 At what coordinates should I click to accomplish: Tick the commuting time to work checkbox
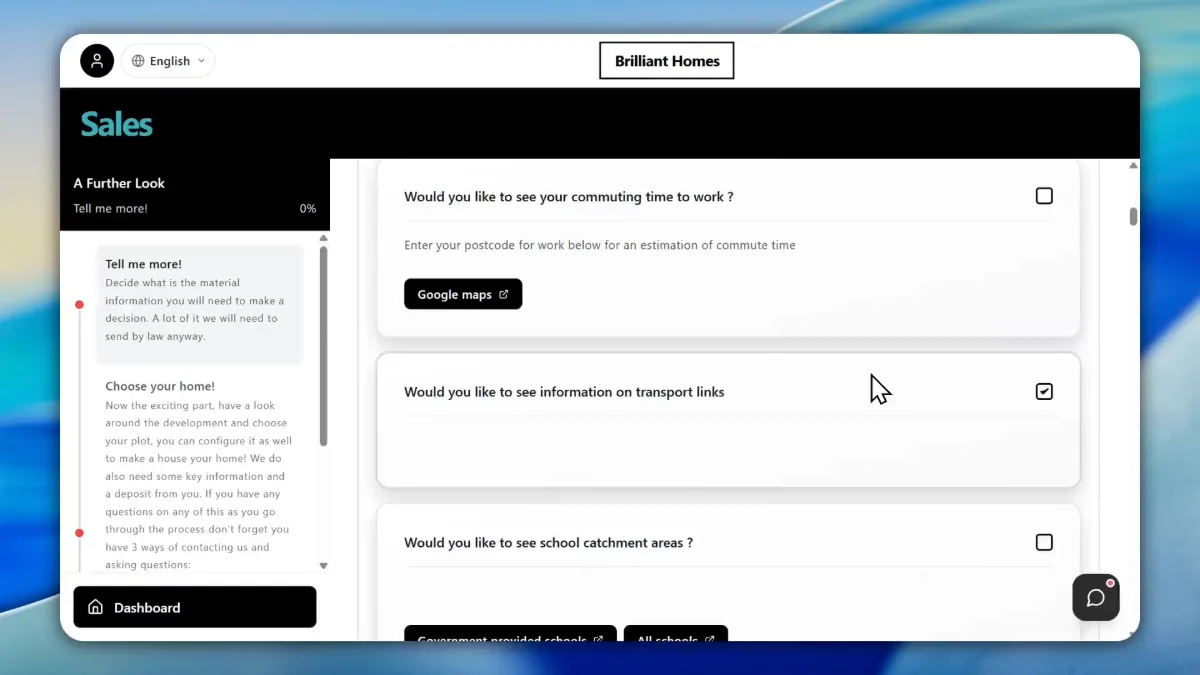1044,196
